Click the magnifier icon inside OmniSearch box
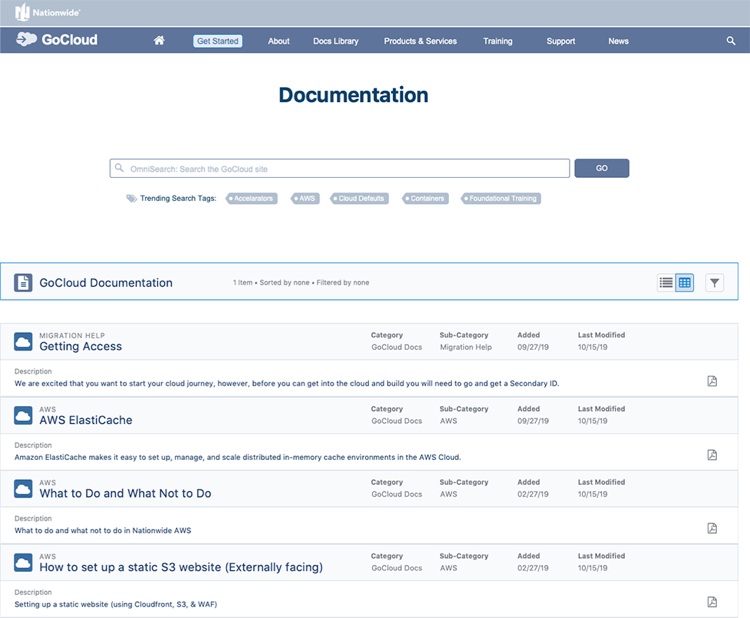Screen dimensions: 750x618 119,168
